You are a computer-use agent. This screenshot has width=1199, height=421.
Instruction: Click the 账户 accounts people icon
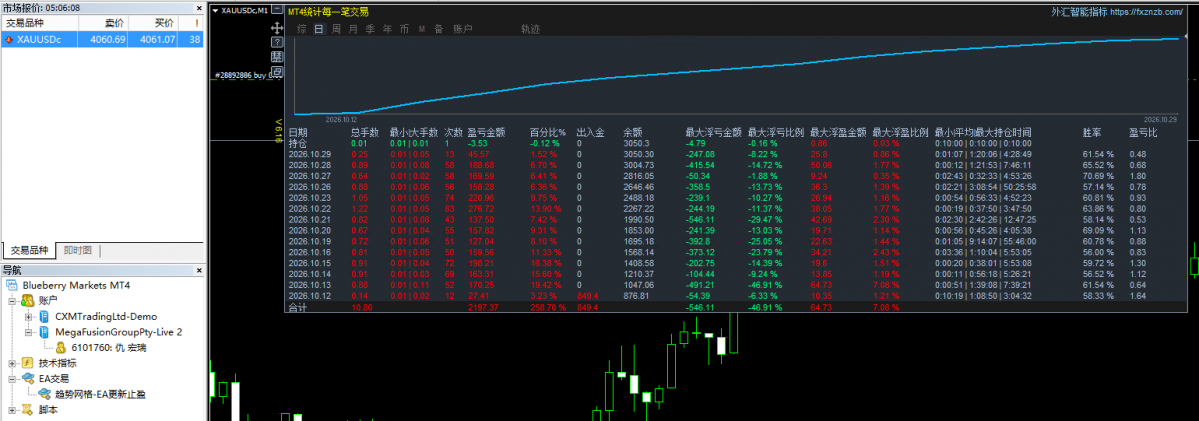26,300
